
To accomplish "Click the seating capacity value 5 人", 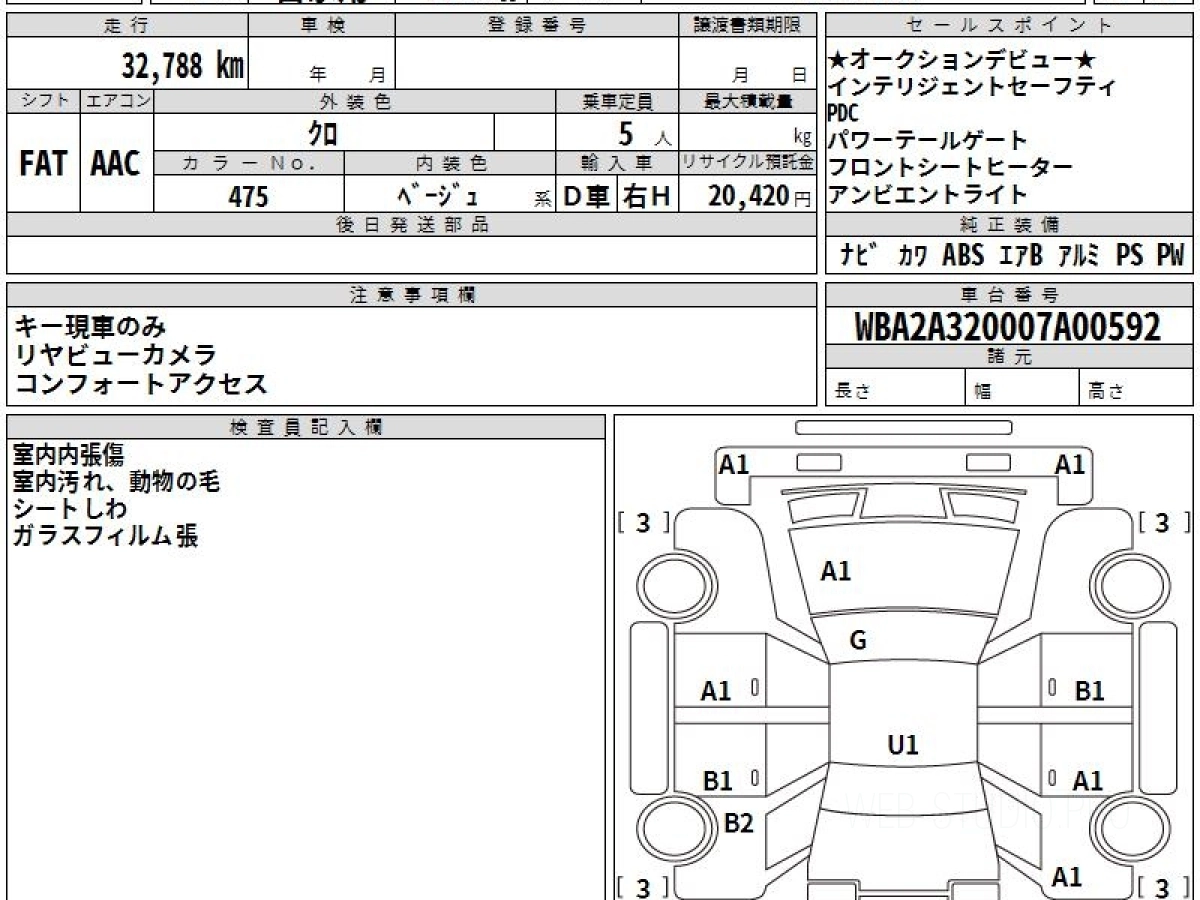I will click(645, 132).
